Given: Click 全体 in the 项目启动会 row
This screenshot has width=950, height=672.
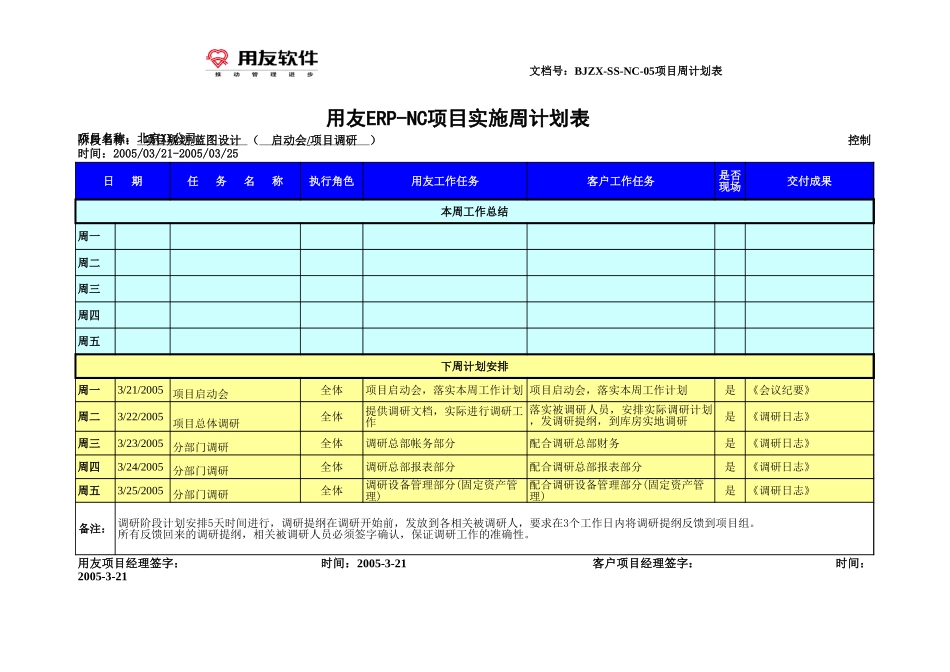Looking at the screenshot, I should click(x=331, y=390).
